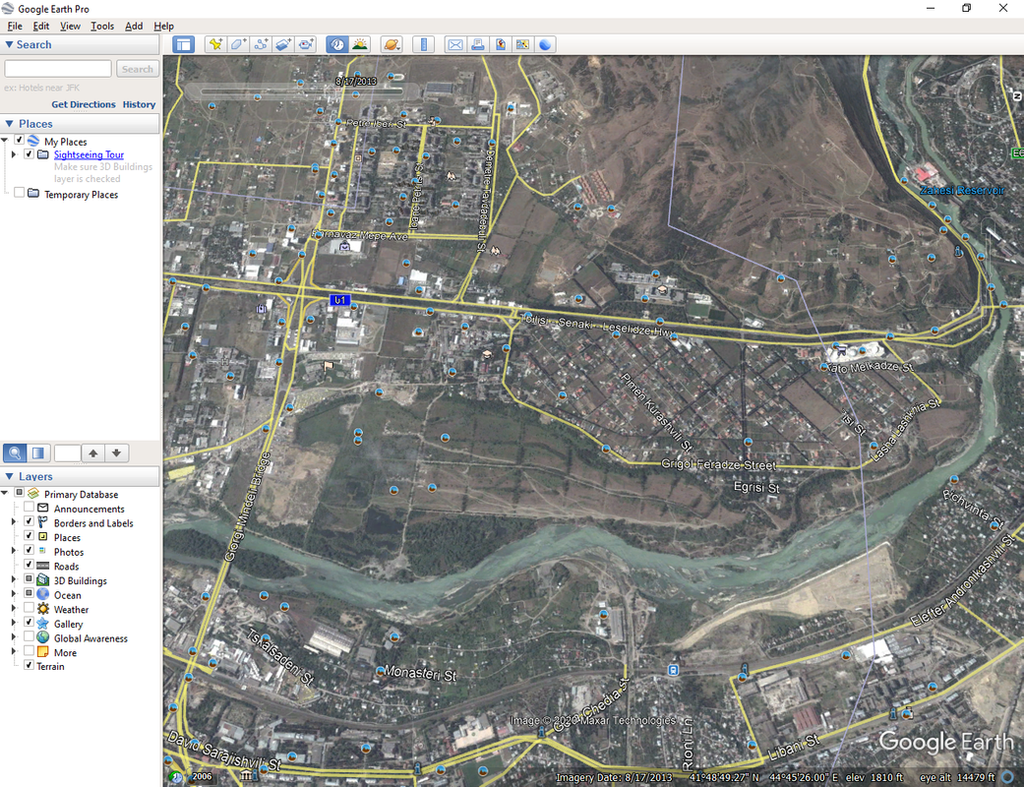The image size is (1024, 787).
Task: Click the blue globe toolbar icon
Action: click(x=545, y=44)
